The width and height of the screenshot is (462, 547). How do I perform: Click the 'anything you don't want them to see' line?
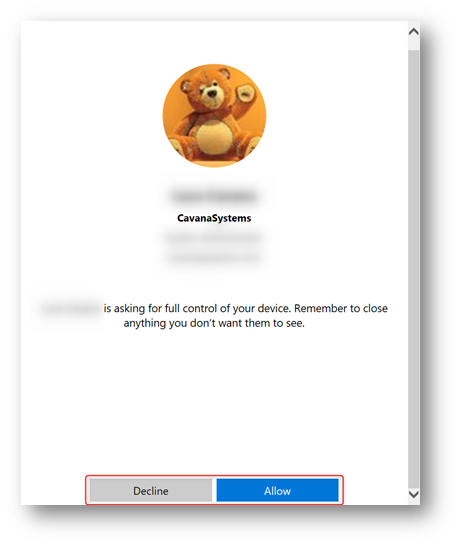pyautogui.click(x=214, y=323)
